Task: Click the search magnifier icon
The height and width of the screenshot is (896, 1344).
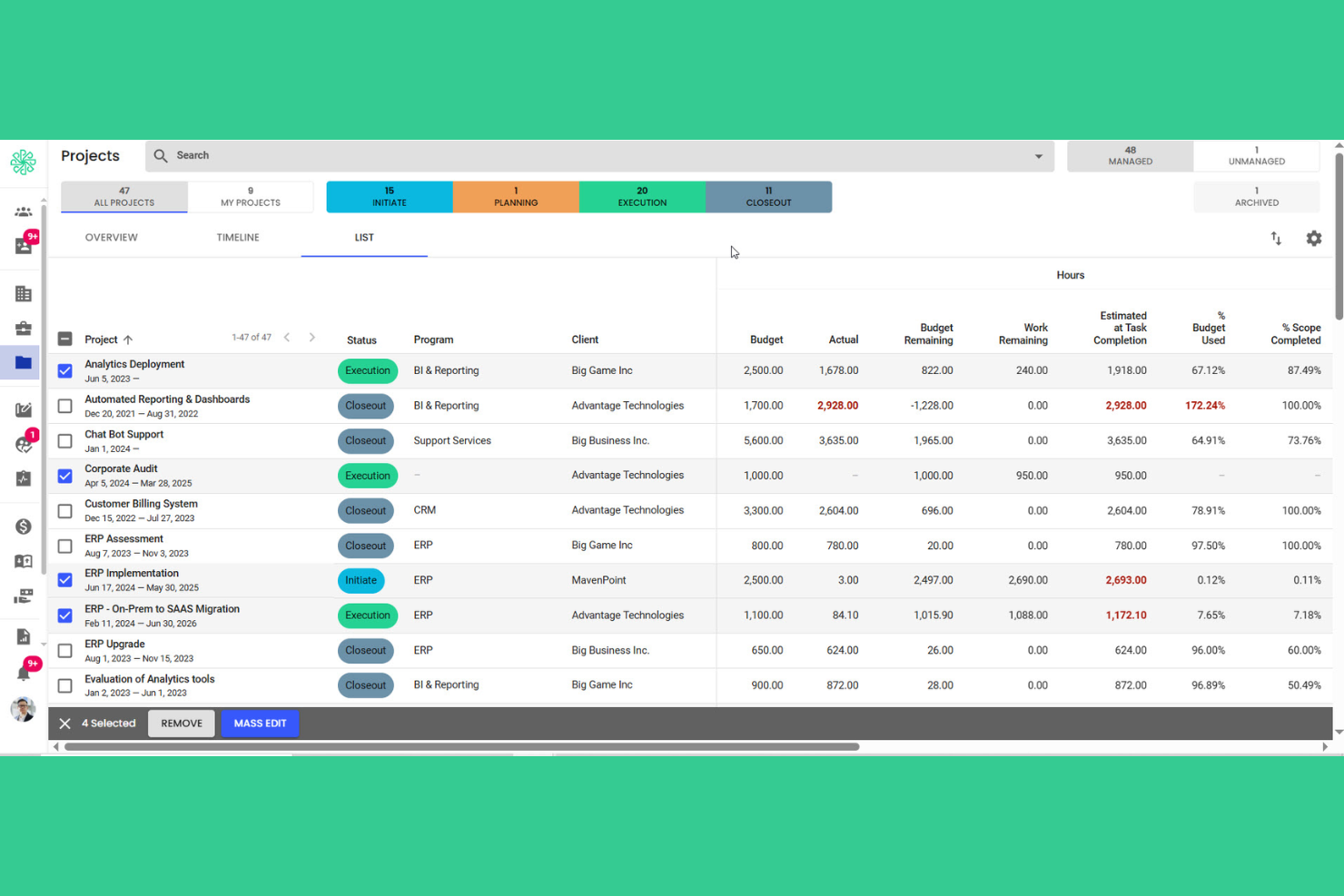Action: pos(161,156)
